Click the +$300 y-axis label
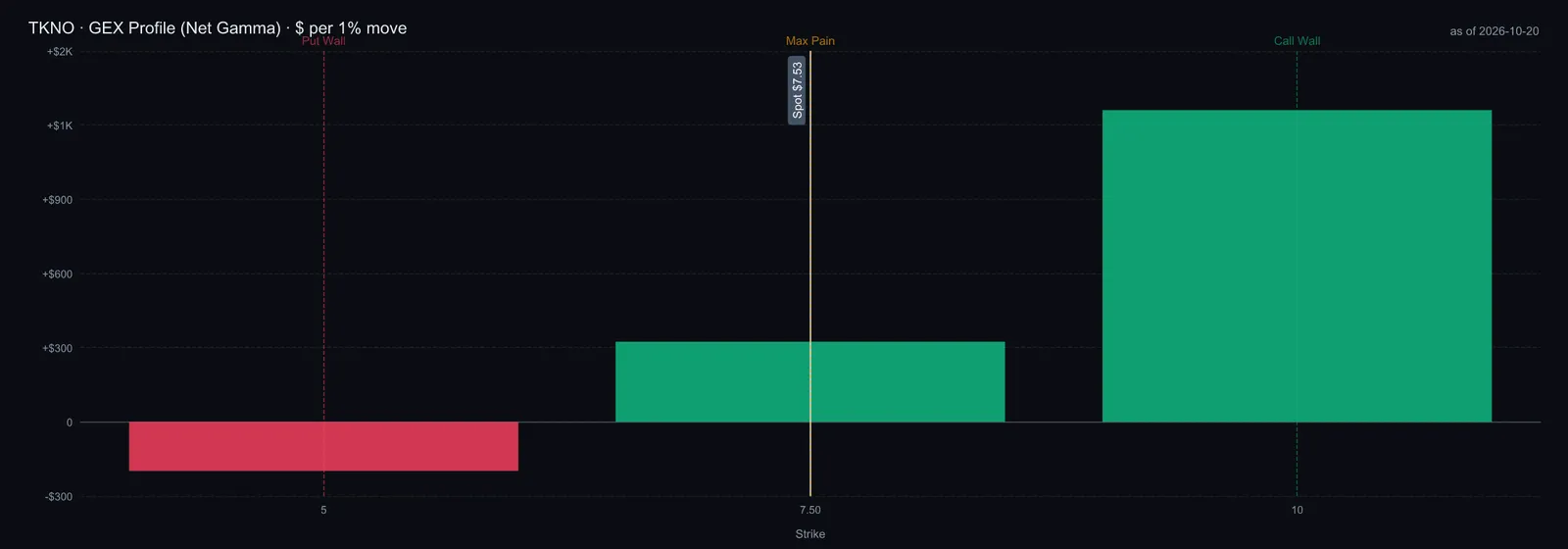 57,348
